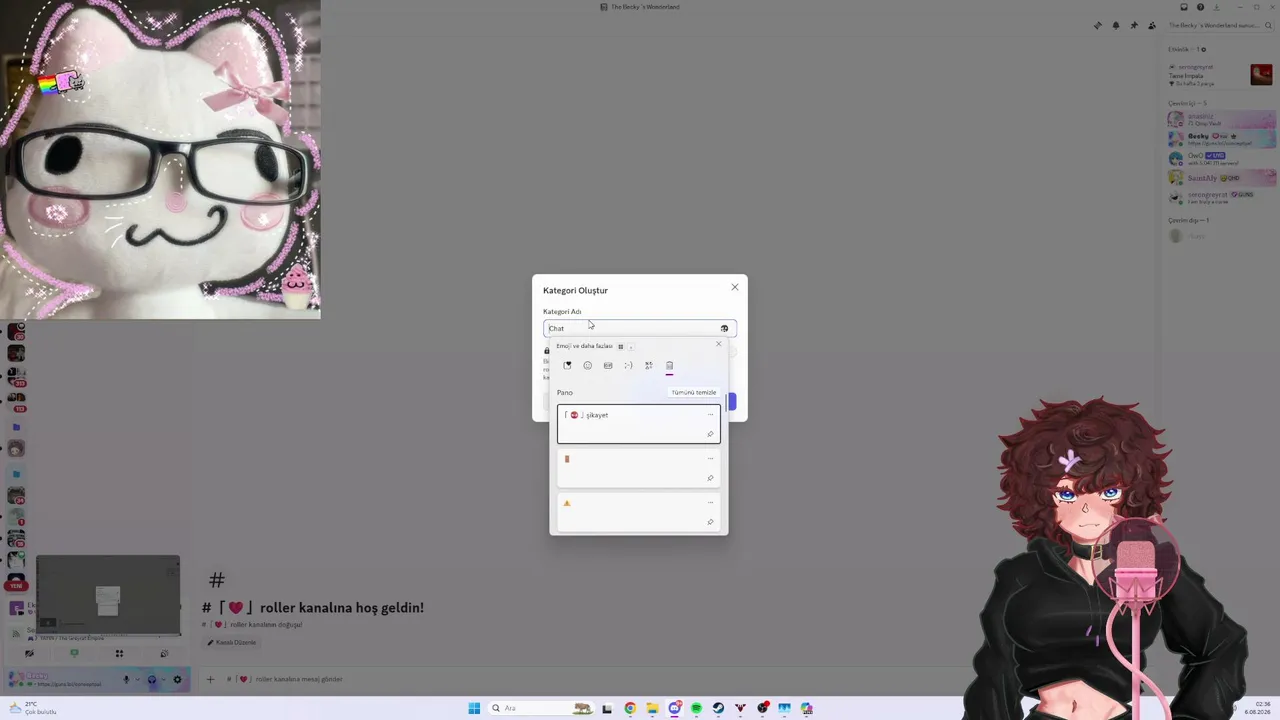The image size is (1280, 720).
Task: Open Becky's profile in member list
Action: [1221, 138]
